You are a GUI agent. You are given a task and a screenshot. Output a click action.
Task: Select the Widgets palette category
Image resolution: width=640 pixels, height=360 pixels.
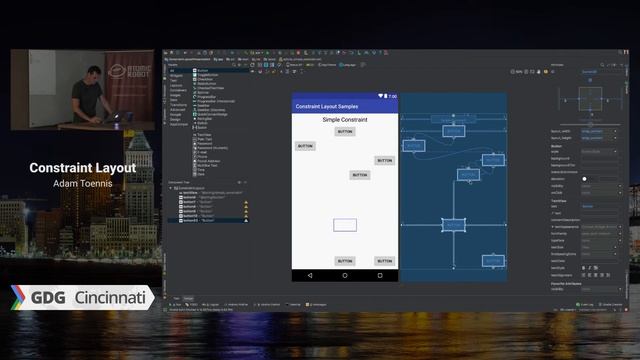(176, 76)
